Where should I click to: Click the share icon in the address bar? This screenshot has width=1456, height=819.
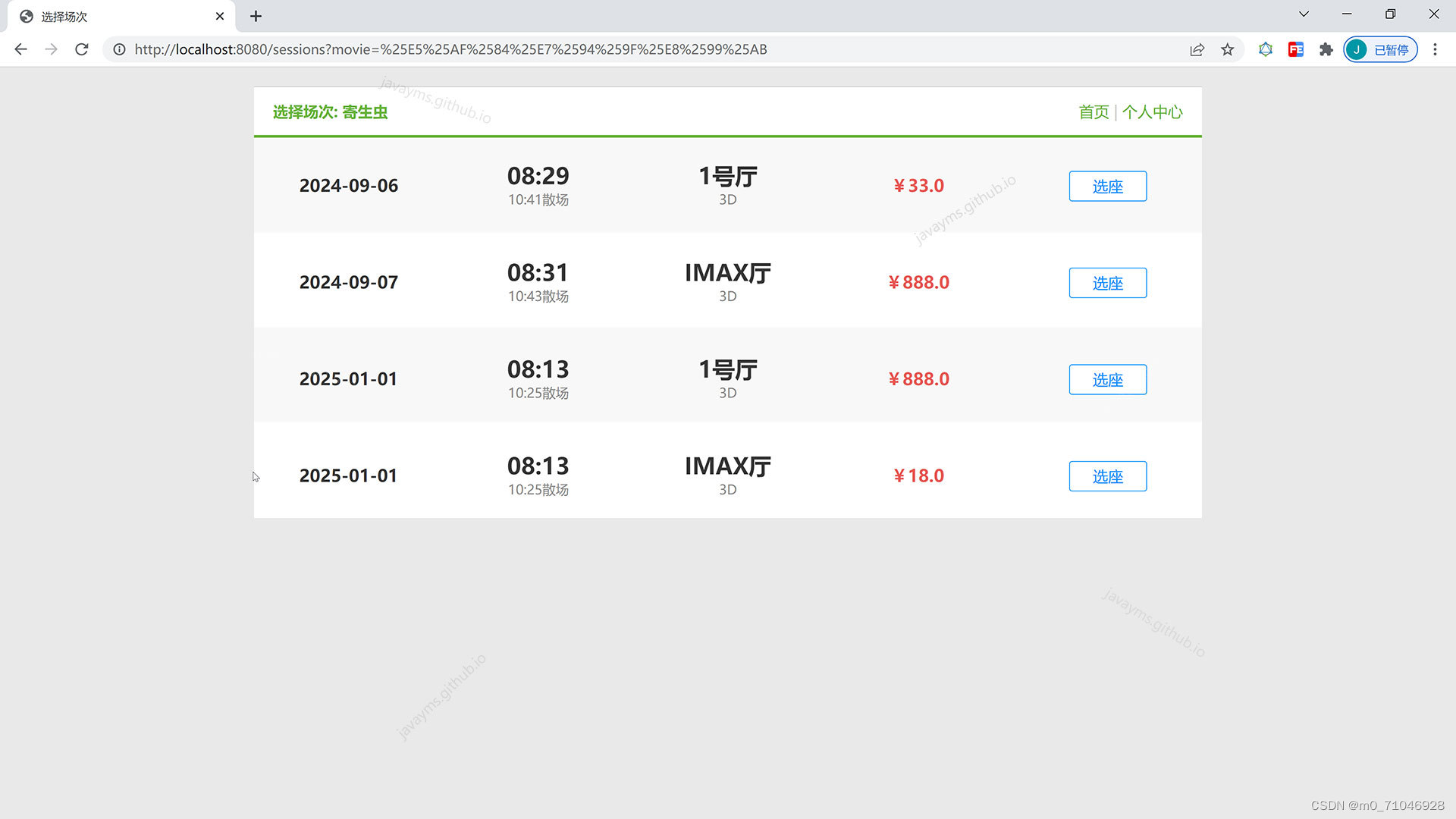[1197, 49]
